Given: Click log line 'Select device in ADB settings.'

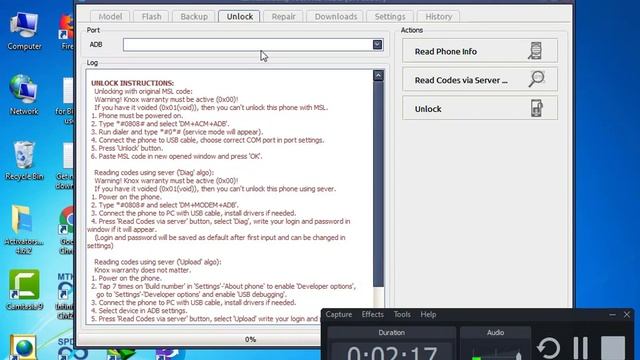Looking at the screenshot, I should (x=139, y=311).
